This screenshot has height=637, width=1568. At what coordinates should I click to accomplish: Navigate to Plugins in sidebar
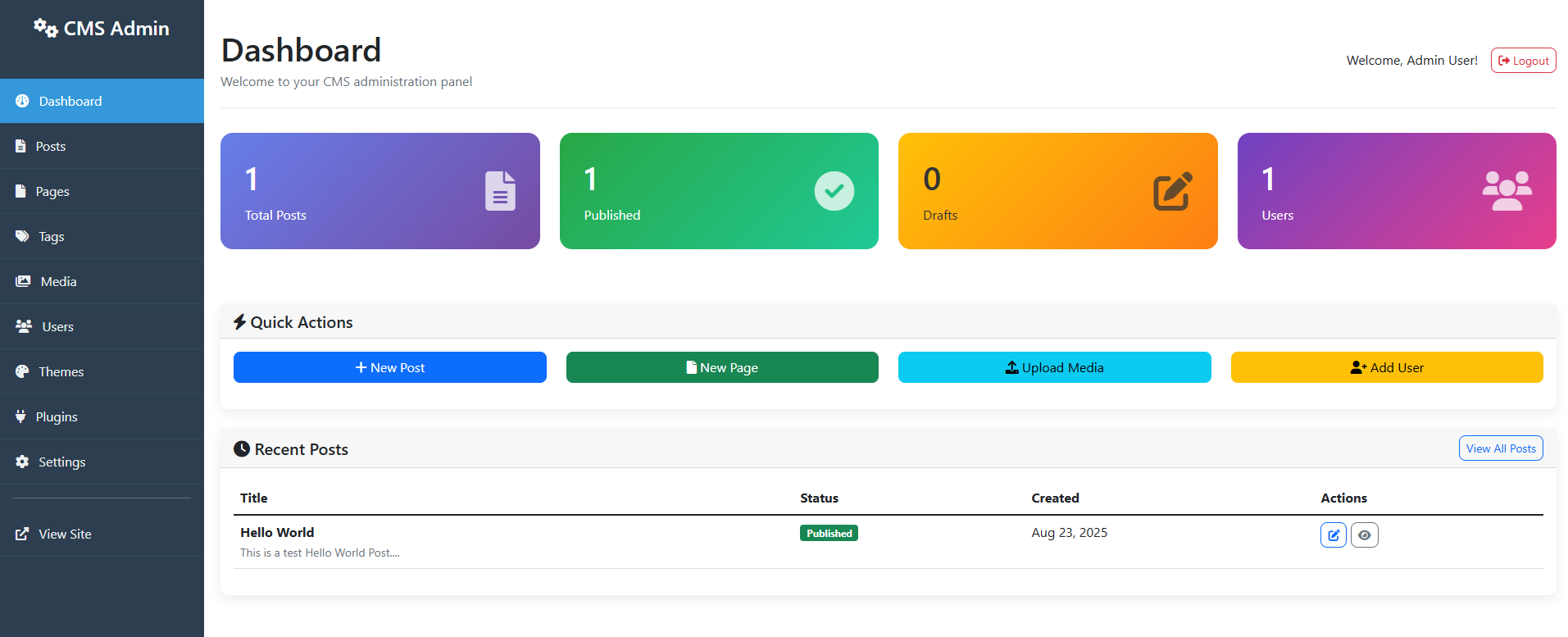click(x=57, y=417)
